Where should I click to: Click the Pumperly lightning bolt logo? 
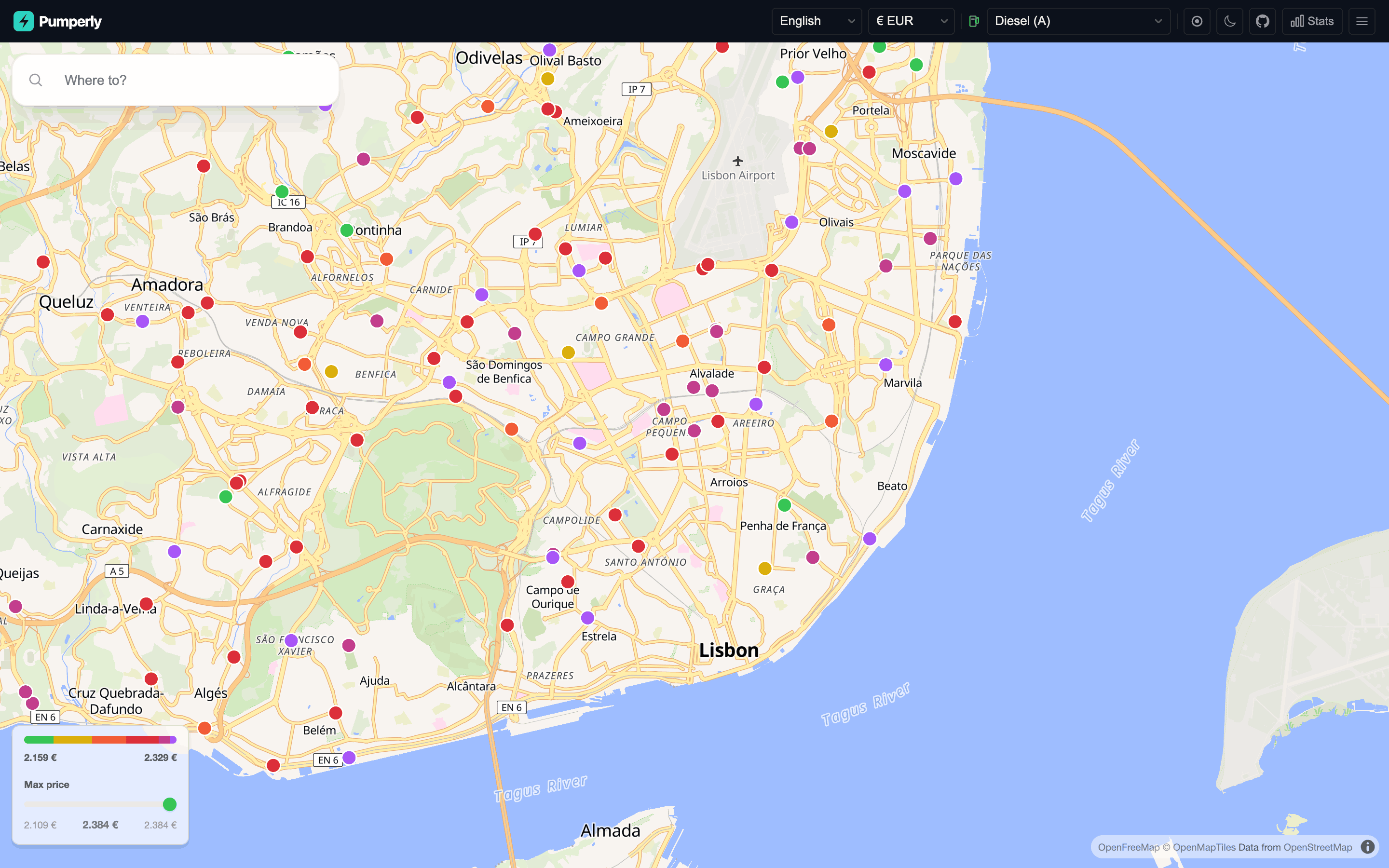24,21
